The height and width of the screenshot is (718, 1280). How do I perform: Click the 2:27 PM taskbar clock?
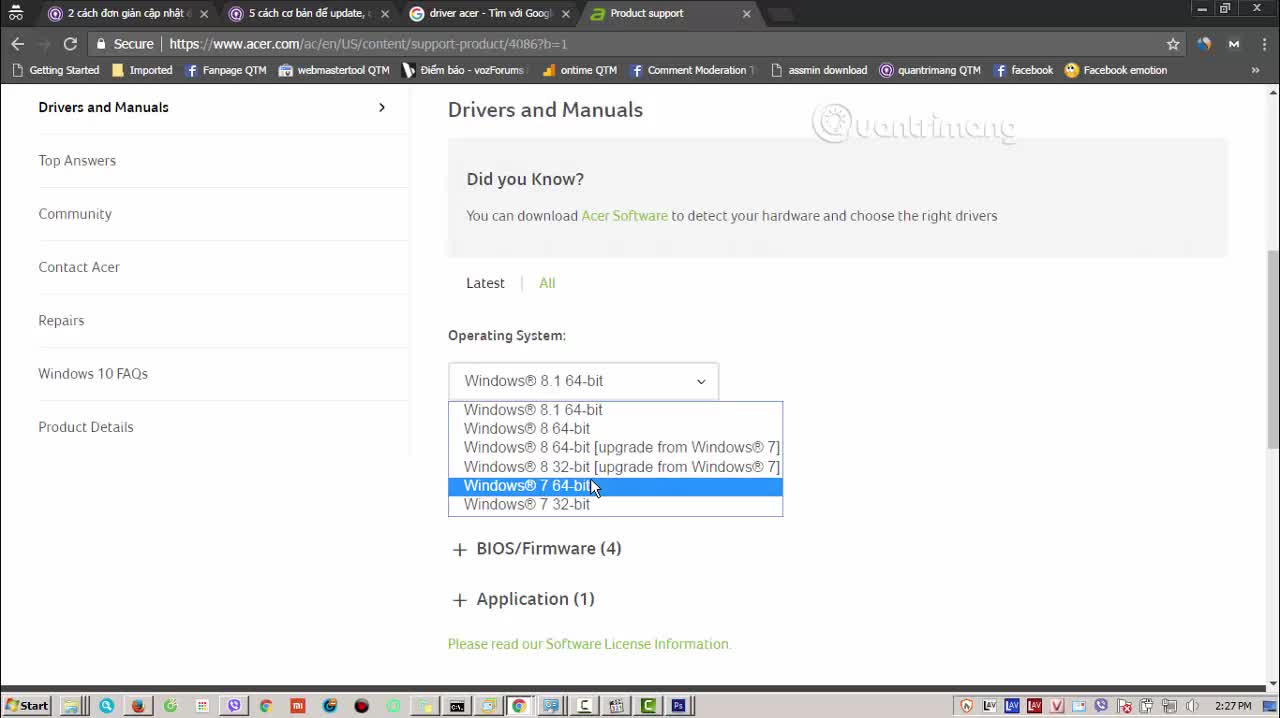1233,705
